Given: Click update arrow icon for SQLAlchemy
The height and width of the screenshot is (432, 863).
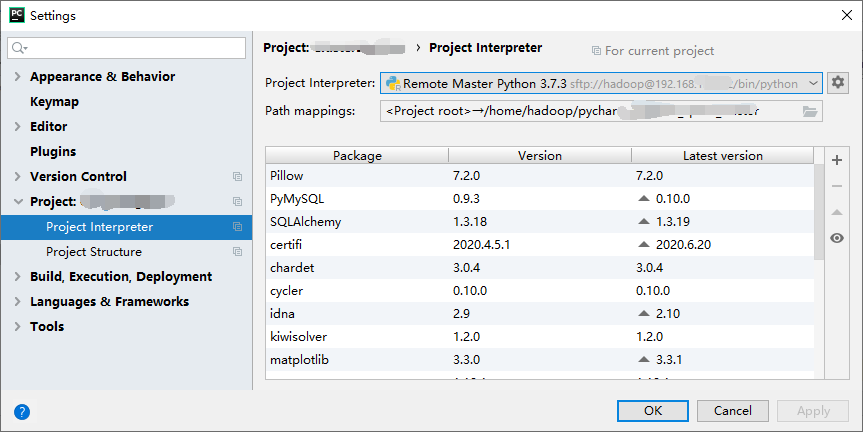Looking at the screenshot, I should [x=643, y=221].
